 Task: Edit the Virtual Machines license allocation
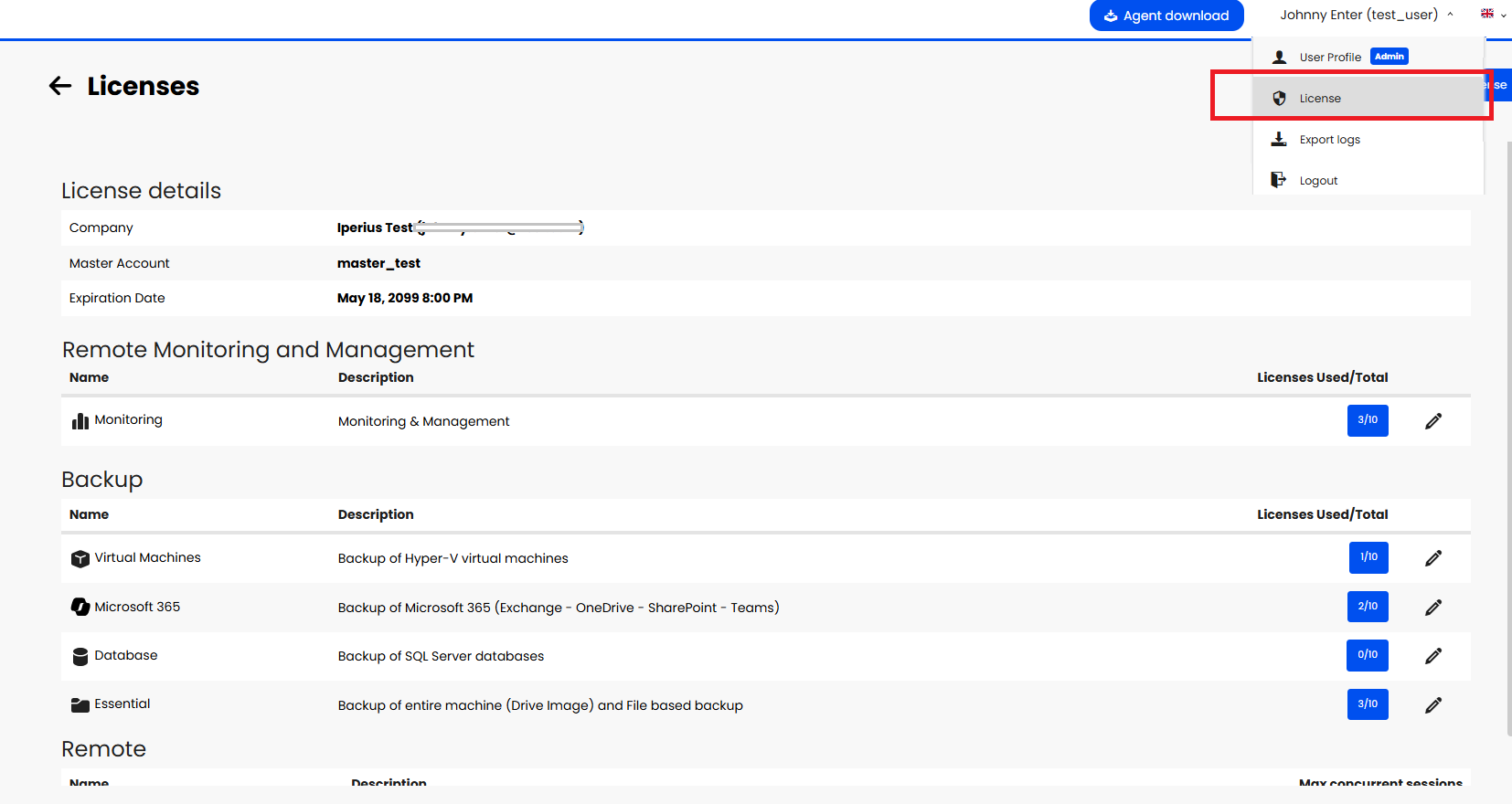[1432, 558]
